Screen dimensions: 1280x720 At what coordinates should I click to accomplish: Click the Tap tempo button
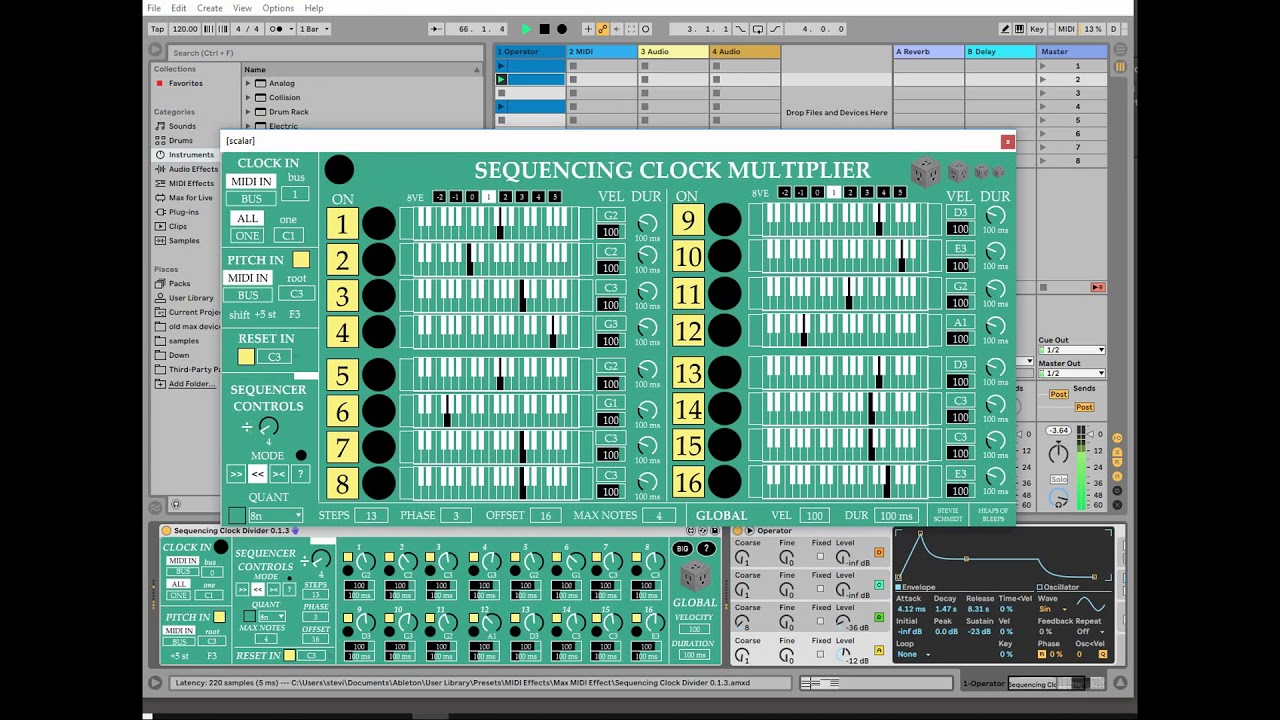(157, 29)
